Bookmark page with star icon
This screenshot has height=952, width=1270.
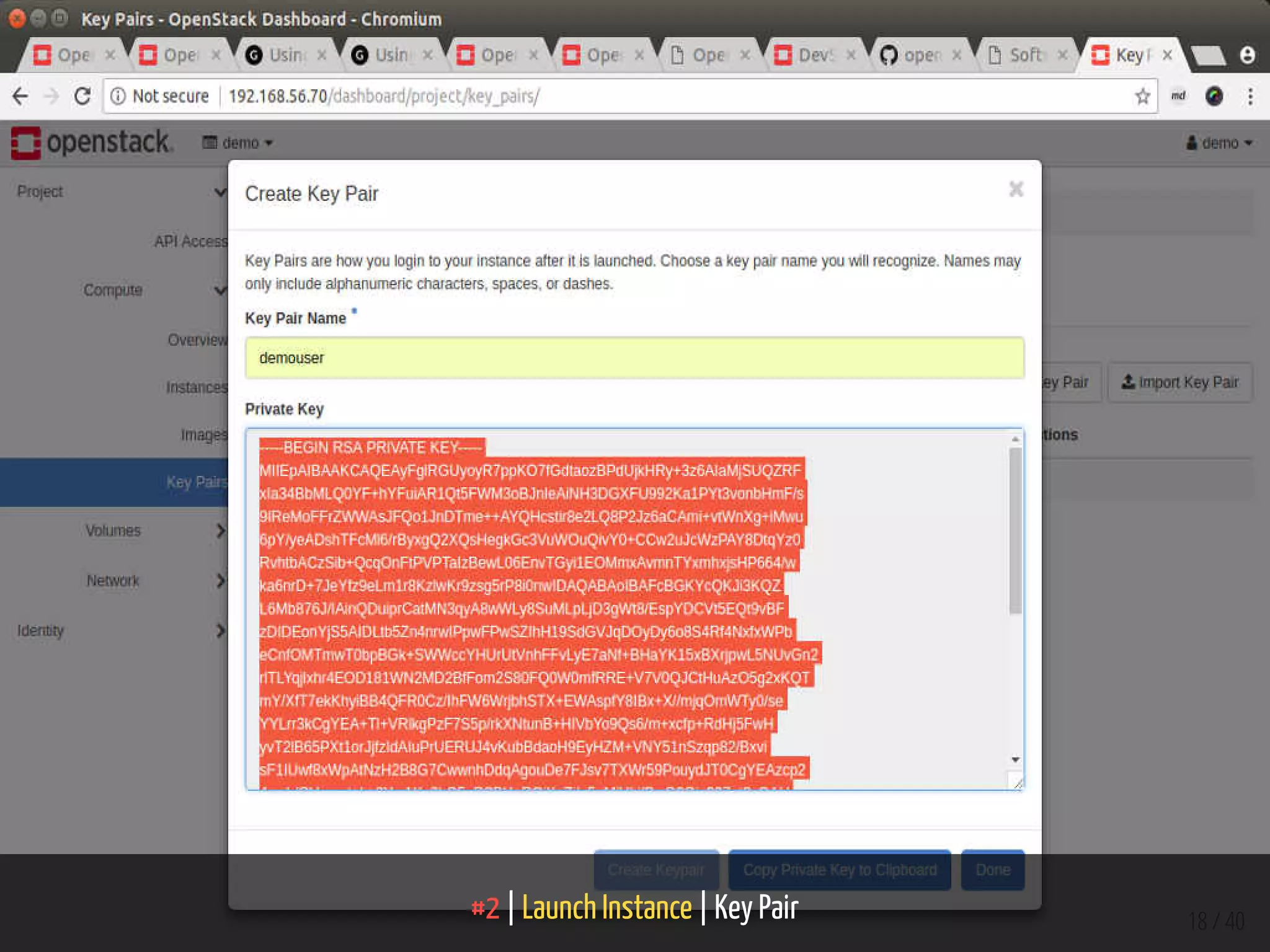(x=1142, y=96)
